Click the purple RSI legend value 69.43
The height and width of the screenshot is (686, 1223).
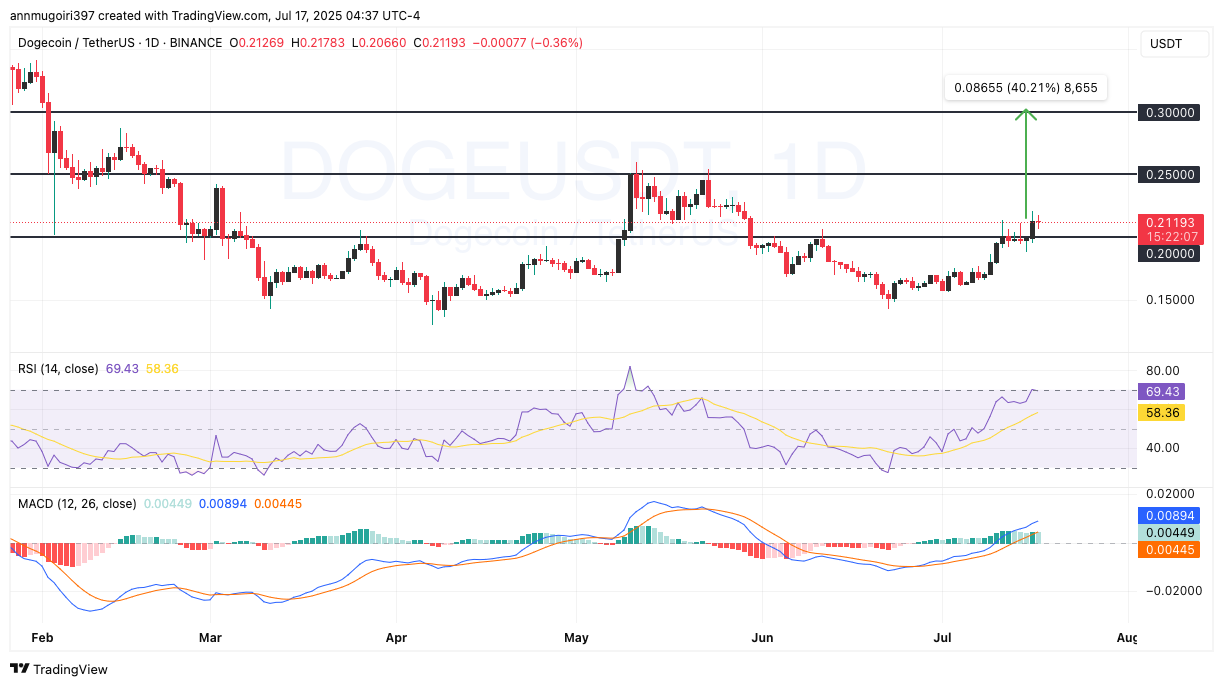point(124,369)
